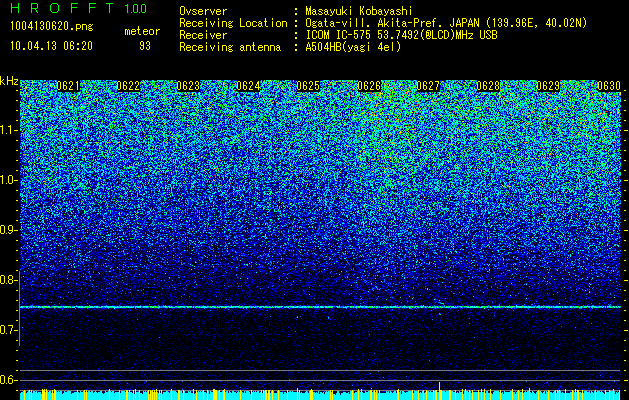The image size is (629, 400).
Task: Click the kHz unit label
Action: (x=9, y=81)
